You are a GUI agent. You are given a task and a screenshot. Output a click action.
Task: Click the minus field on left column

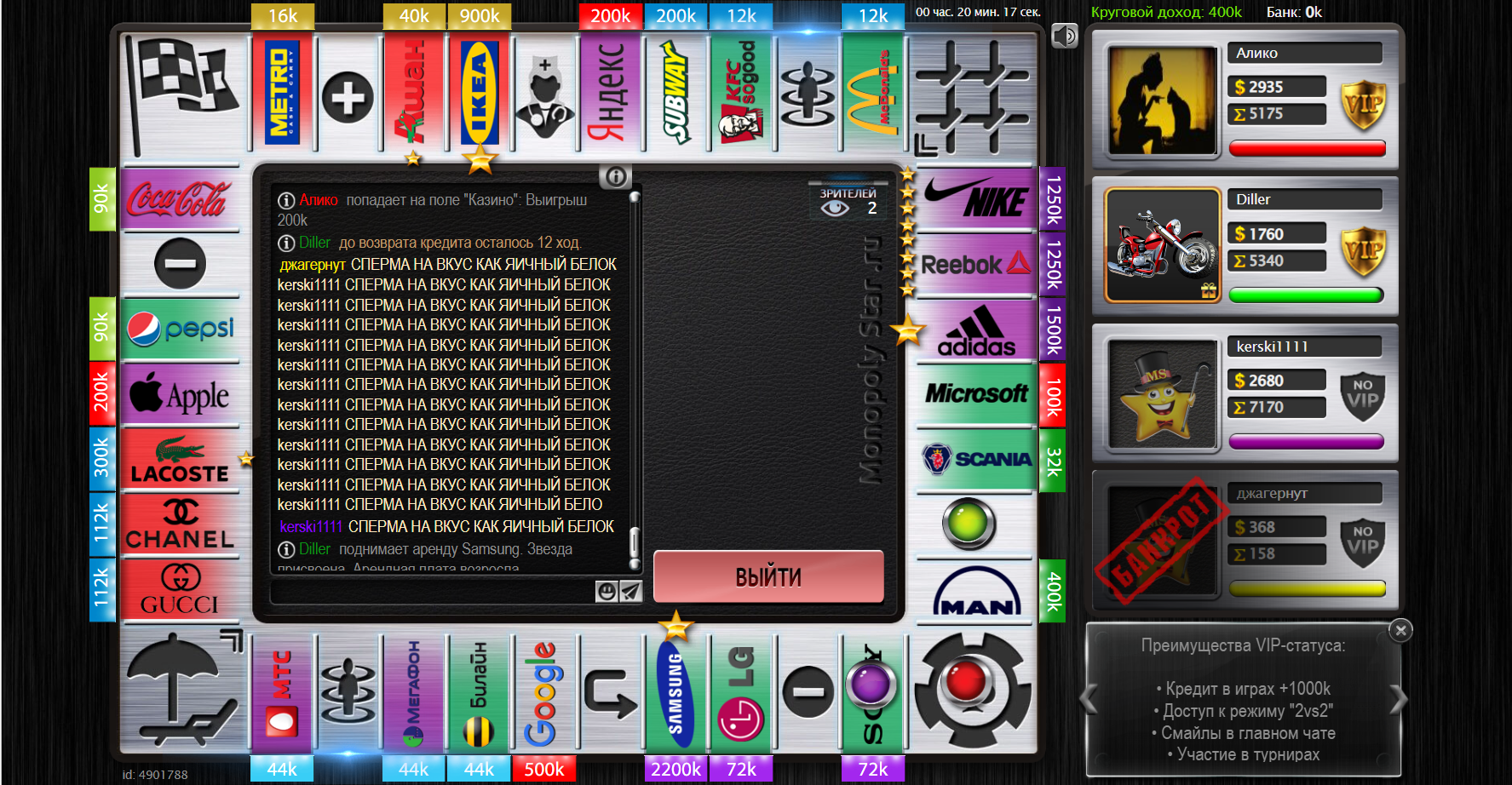[181, 263]
